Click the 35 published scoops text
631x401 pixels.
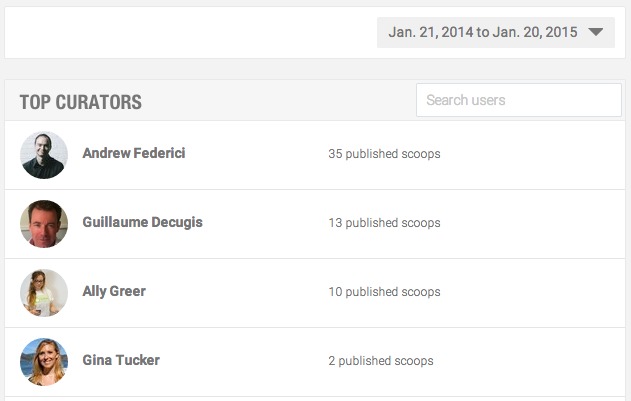pyautogui.click(x=384, y=154)
